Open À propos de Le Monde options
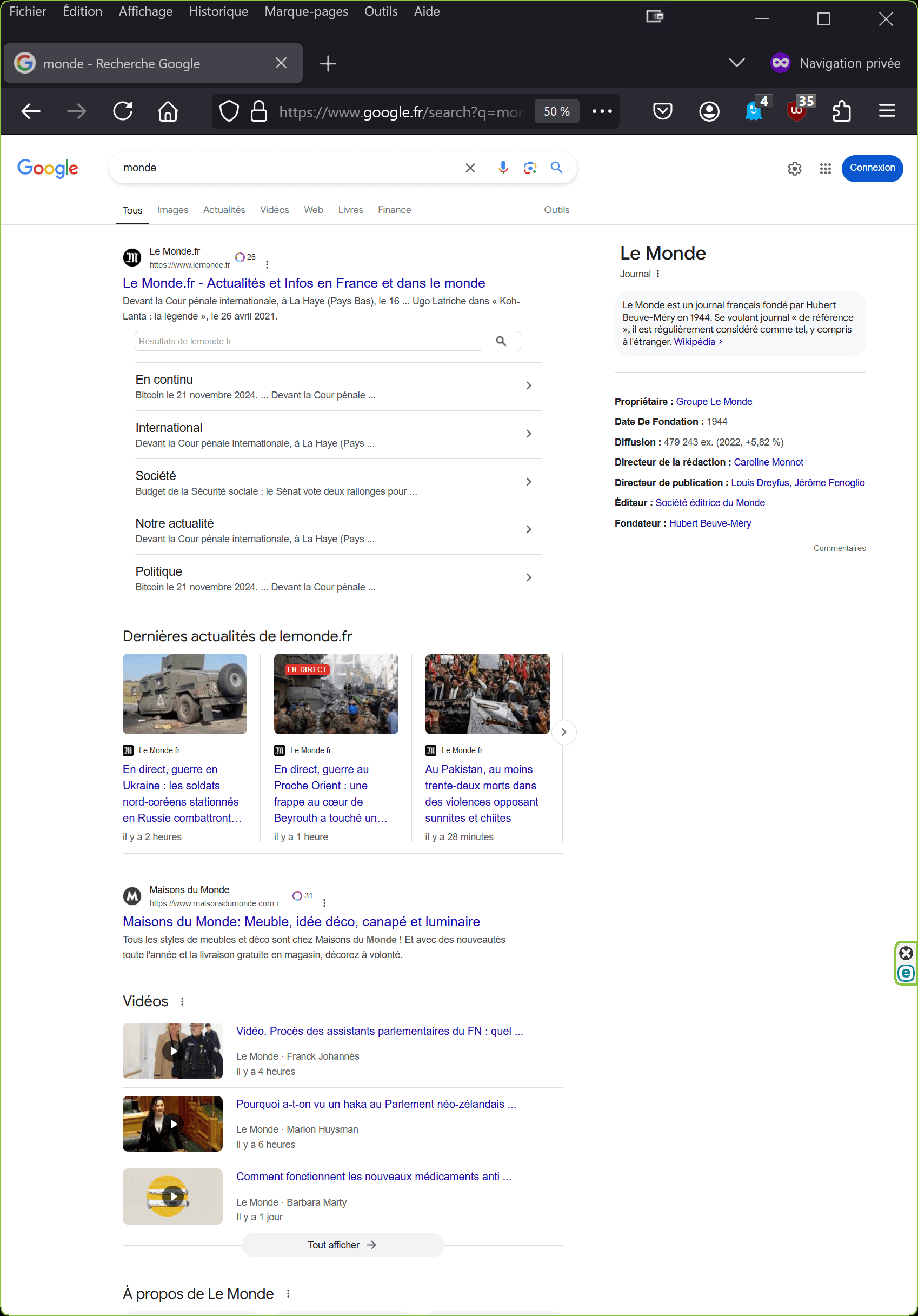 click(x=288, y=1294)
